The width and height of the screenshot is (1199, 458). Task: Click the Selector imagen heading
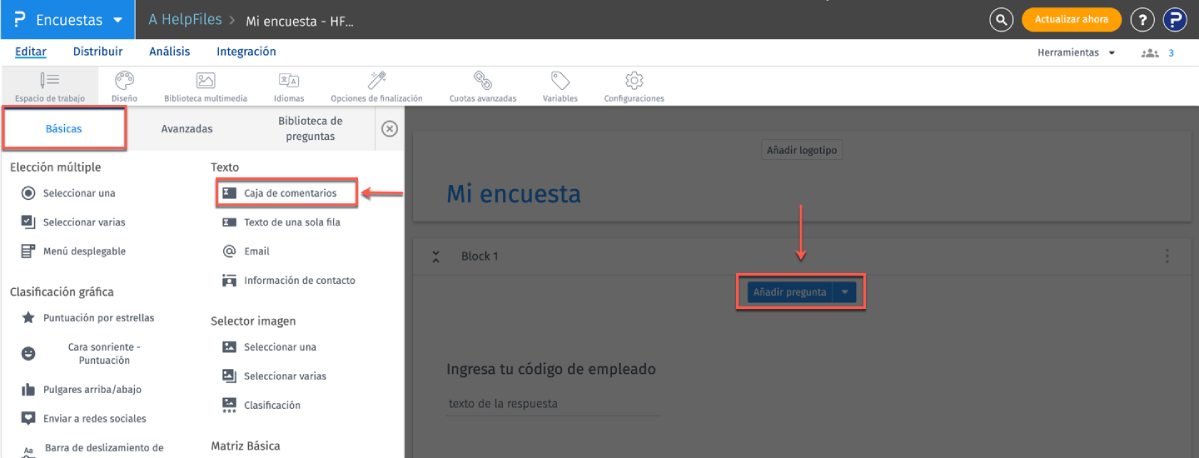pos(253,321)
